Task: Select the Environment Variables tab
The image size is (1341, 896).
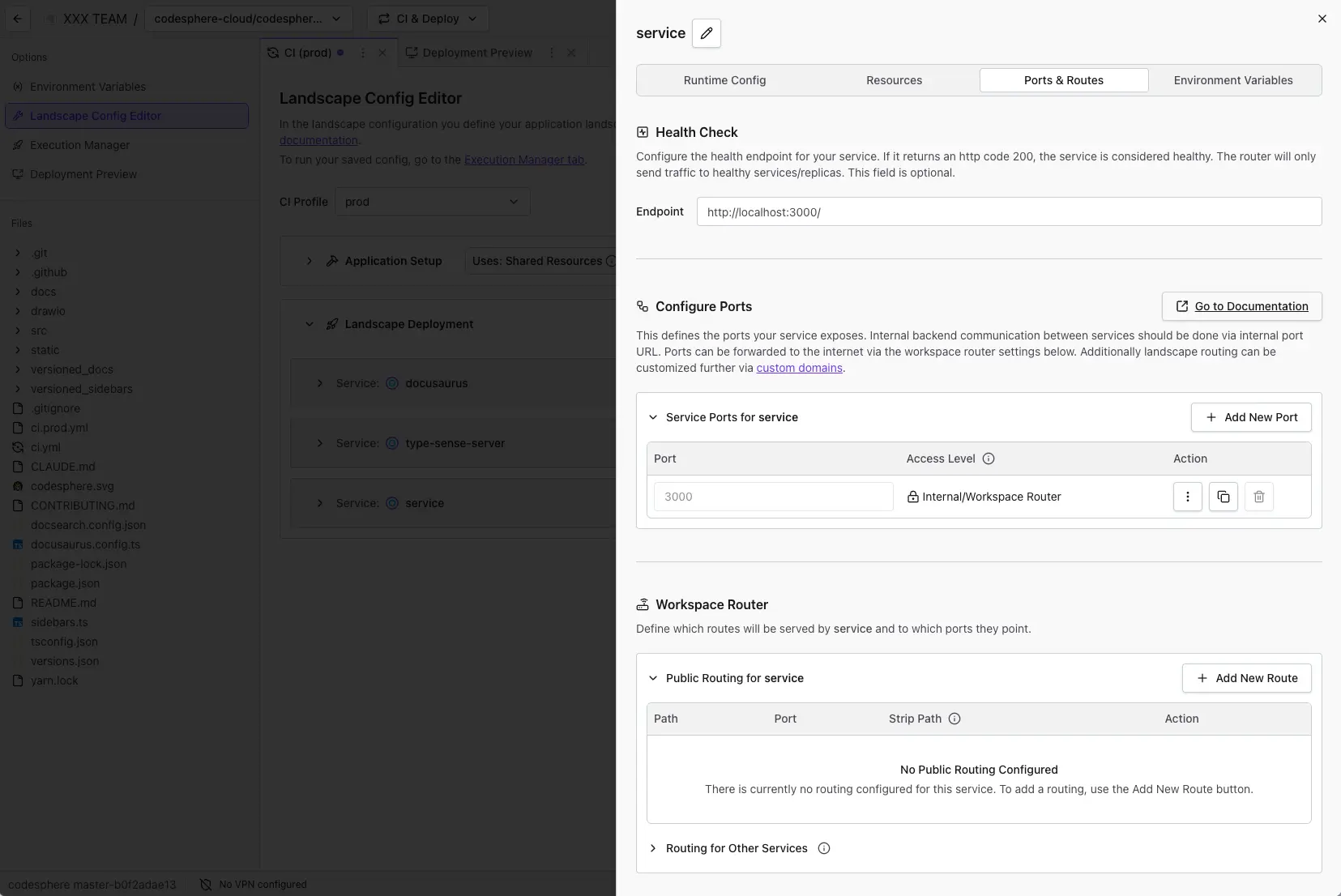Action: tap(1232, 80)
